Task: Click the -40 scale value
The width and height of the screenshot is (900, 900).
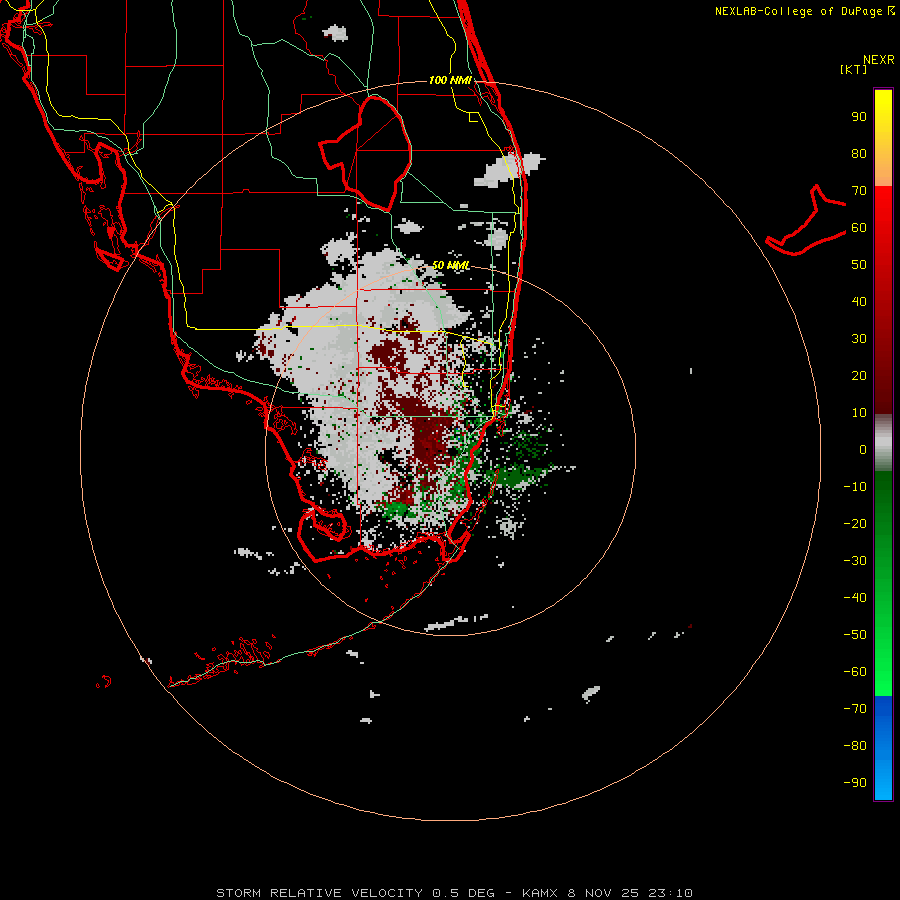Action: (x=855, y=598)
